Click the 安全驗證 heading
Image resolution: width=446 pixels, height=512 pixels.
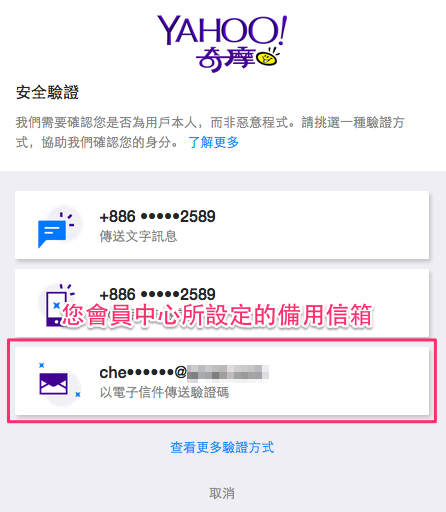pos(47,92)
